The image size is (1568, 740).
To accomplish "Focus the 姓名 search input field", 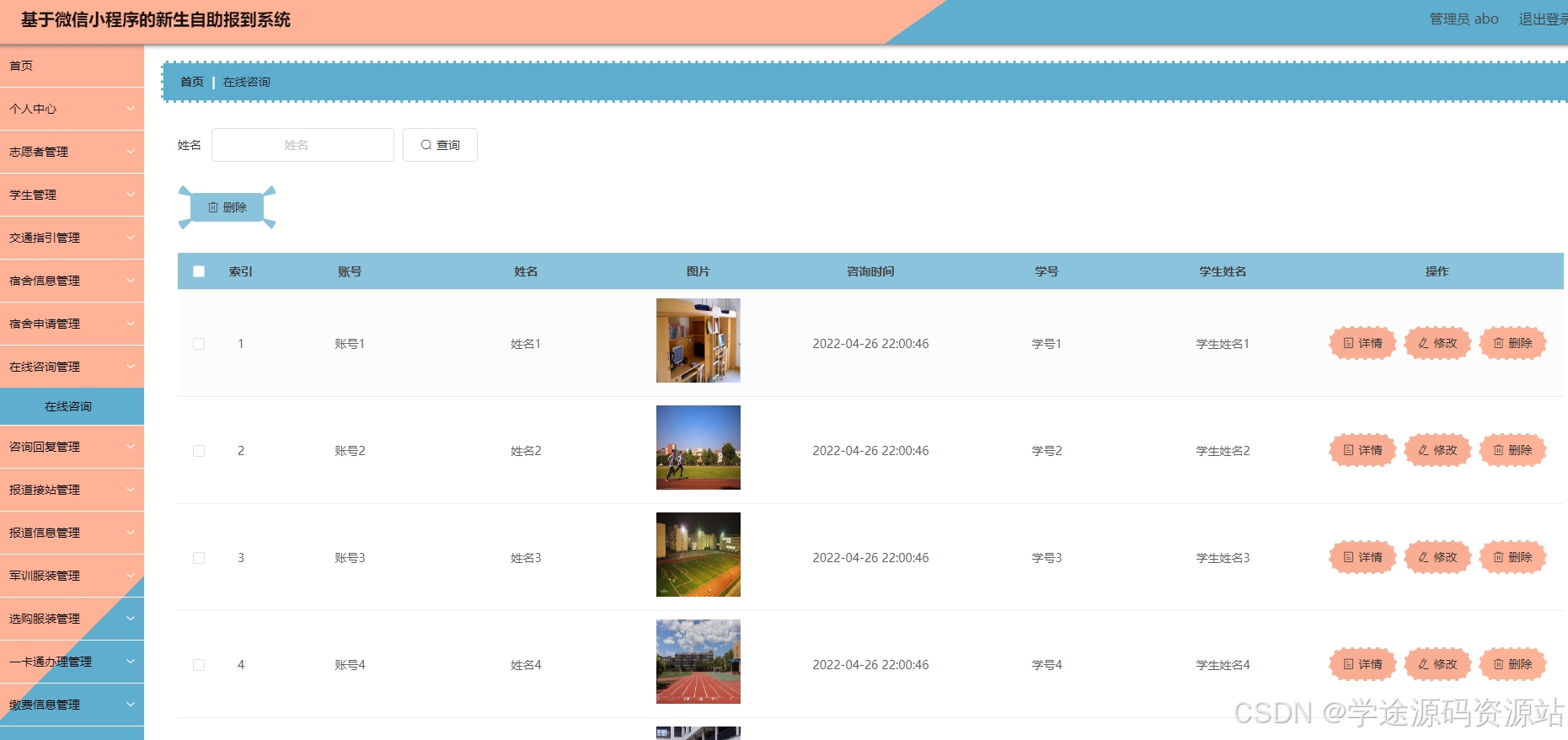I will tap(302, 145).
